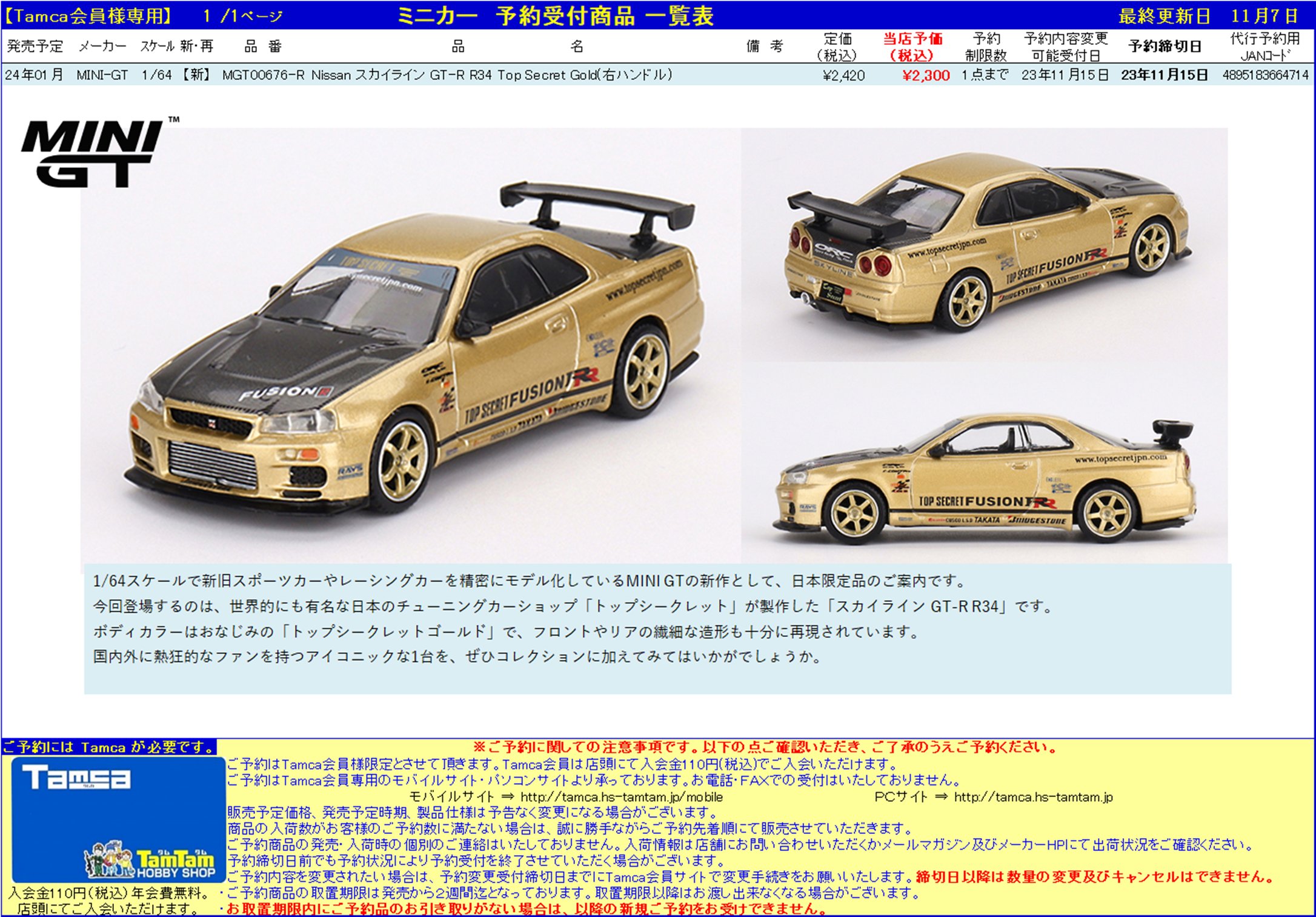Click the 発売予定 column header
1316x917 pixels.
click(x=35, y=46)
